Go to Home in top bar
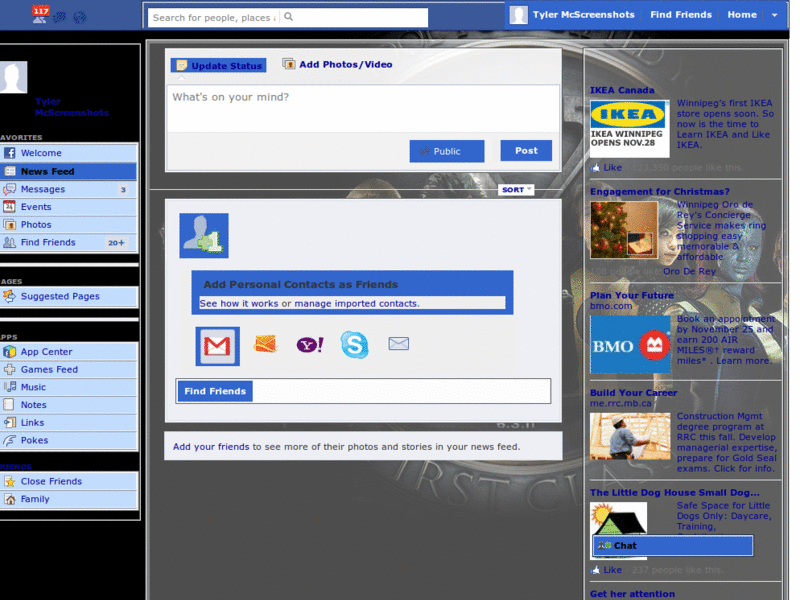 pos(742,15)
